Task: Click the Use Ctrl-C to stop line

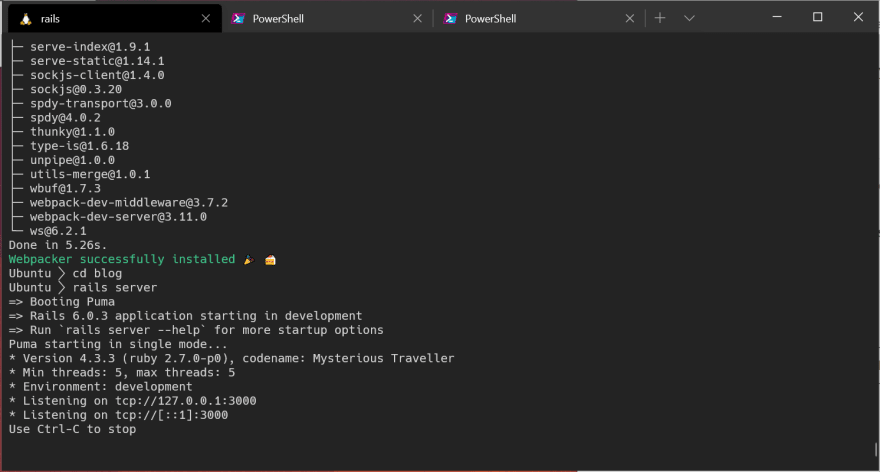Action: point(72,429)
